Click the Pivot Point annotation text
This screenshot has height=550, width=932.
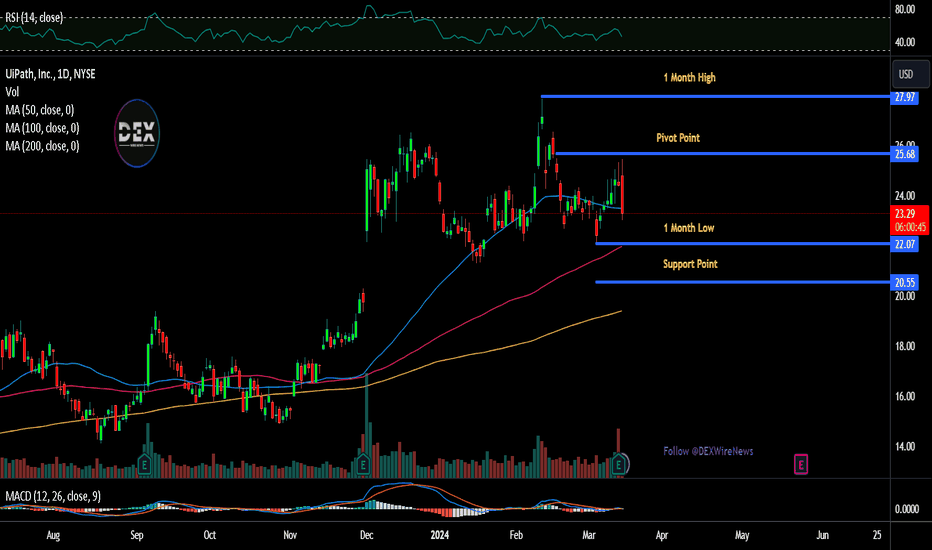(x=678, y=137)
